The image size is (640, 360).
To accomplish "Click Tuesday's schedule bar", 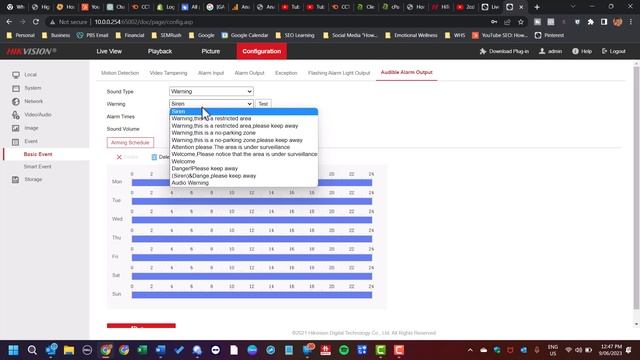I will click(252, 201).
